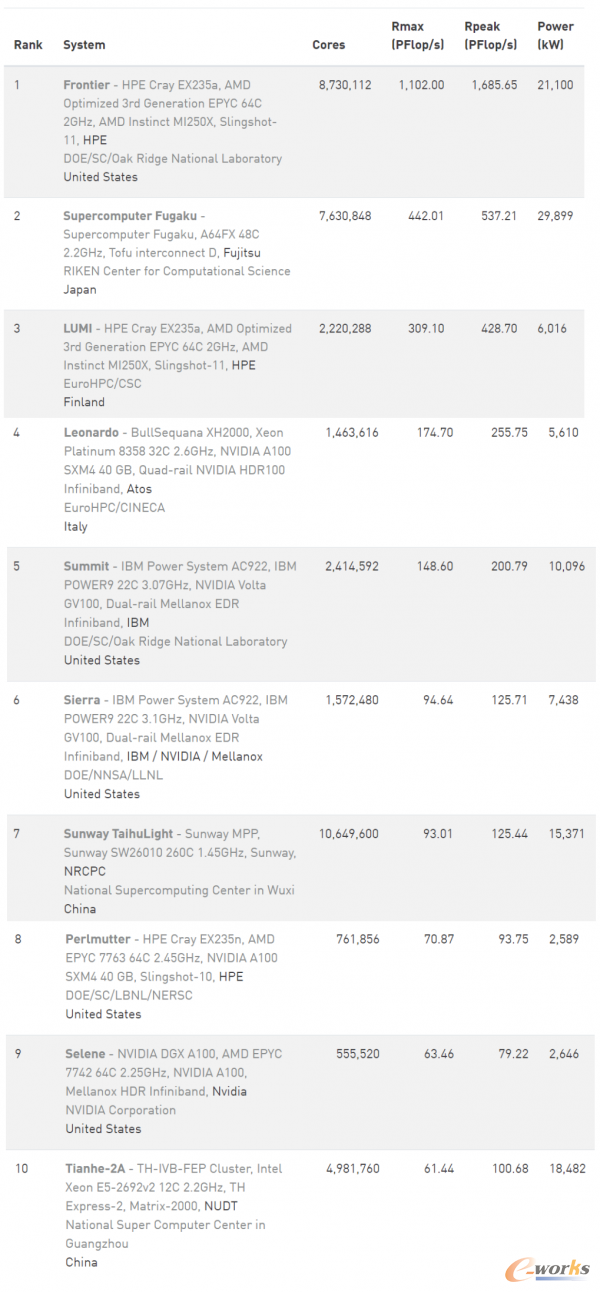Click the Cores column header
Image resolution: width=600 pixels, height=1292 pixels.
tap(329, 45)
